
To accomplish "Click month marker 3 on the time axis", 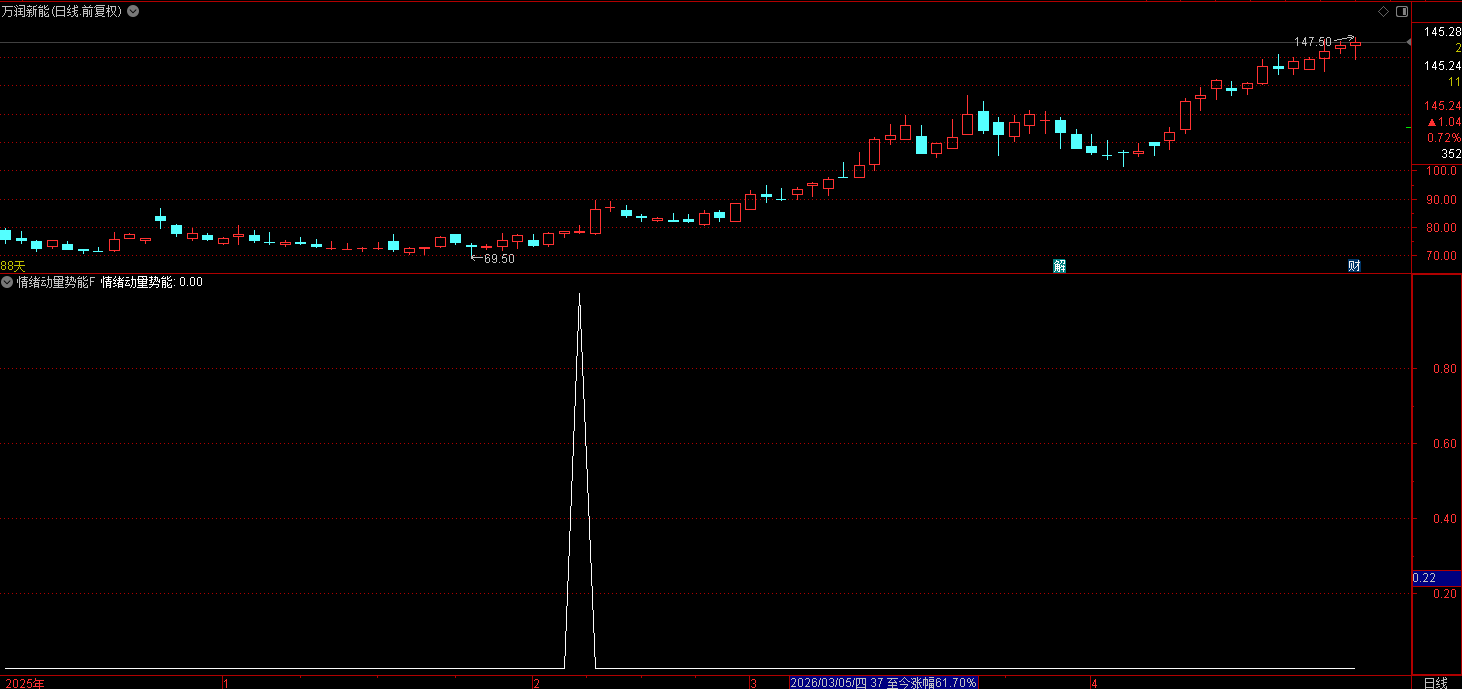I will point(753,683).
